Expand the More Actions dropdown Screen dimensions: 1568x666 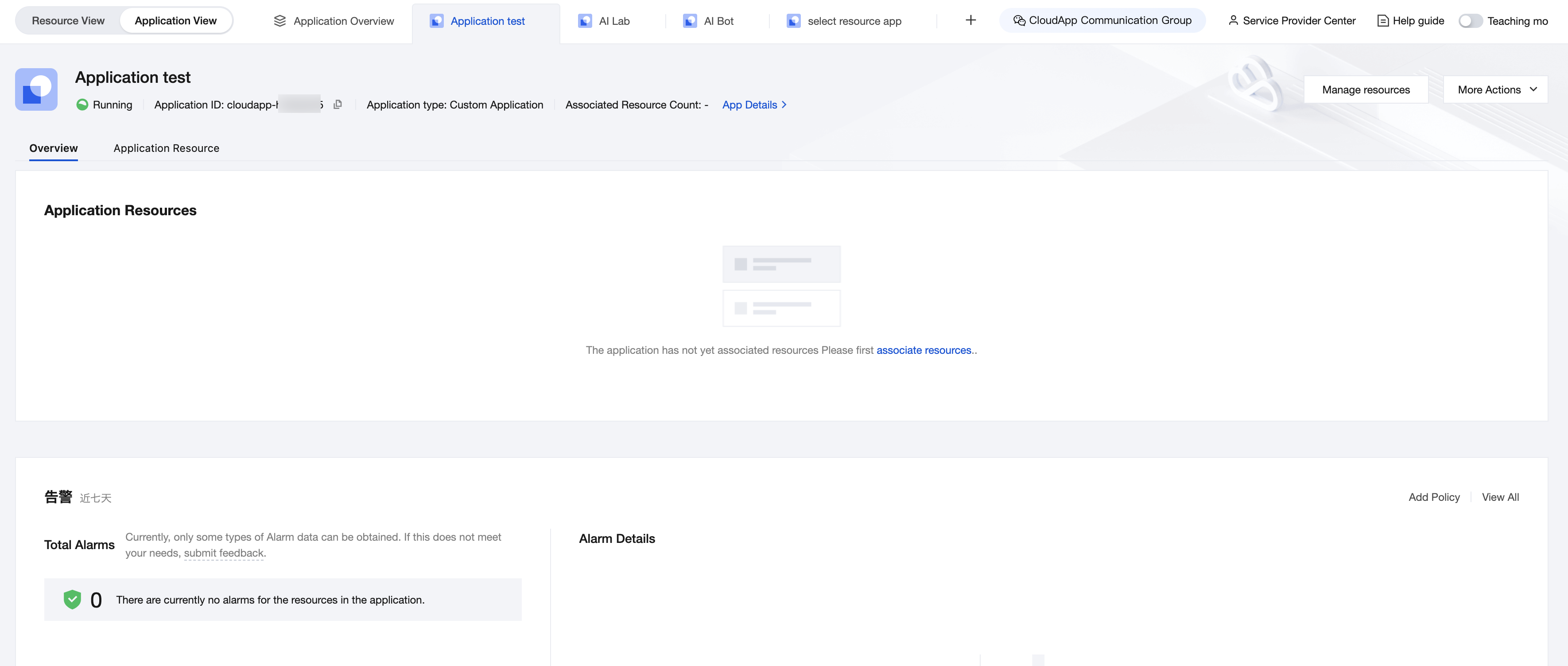[x=1495, y=89]
